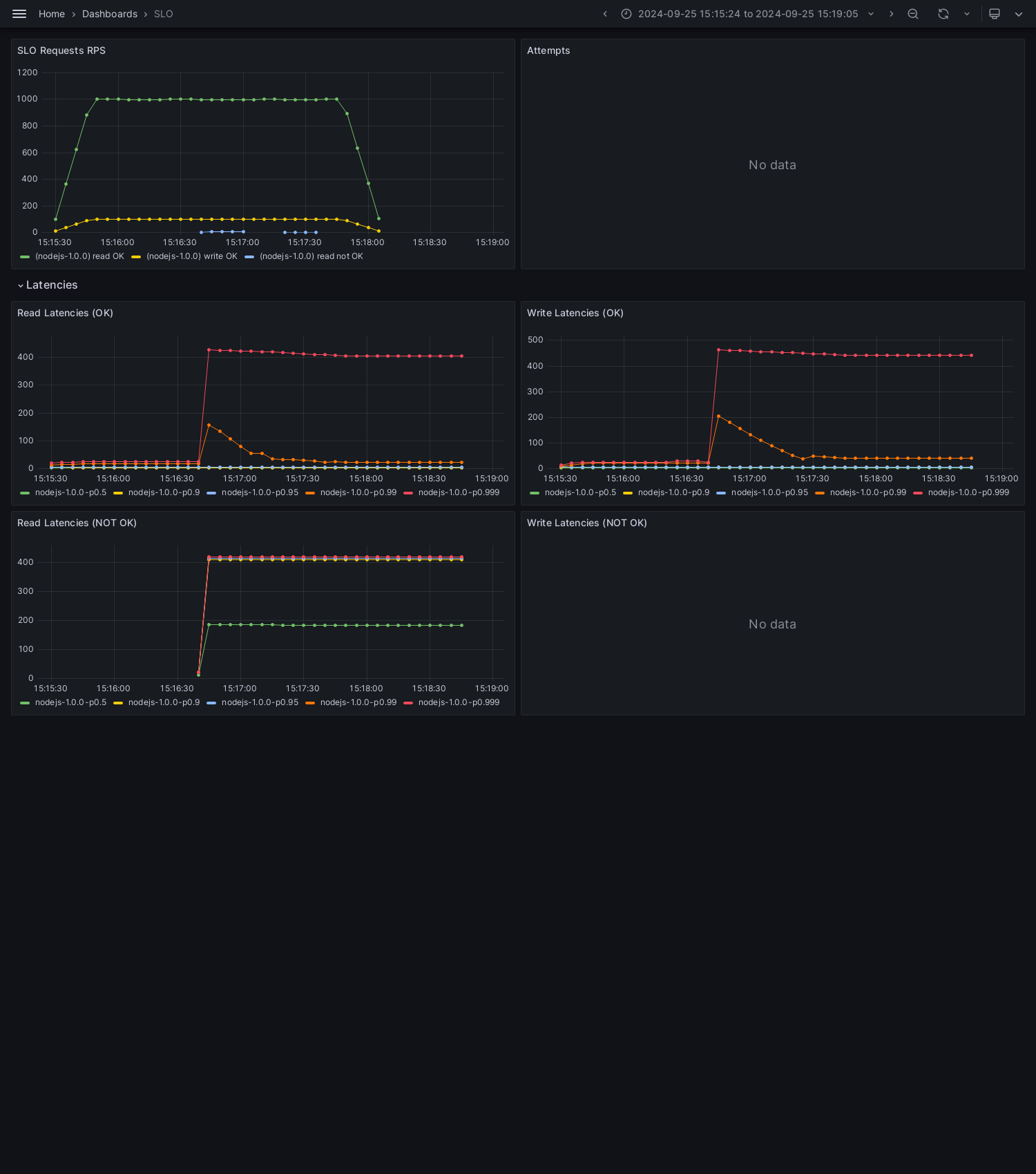Click the clock icon in time picker
The image size is (1036, 1174).
(626, 14)
